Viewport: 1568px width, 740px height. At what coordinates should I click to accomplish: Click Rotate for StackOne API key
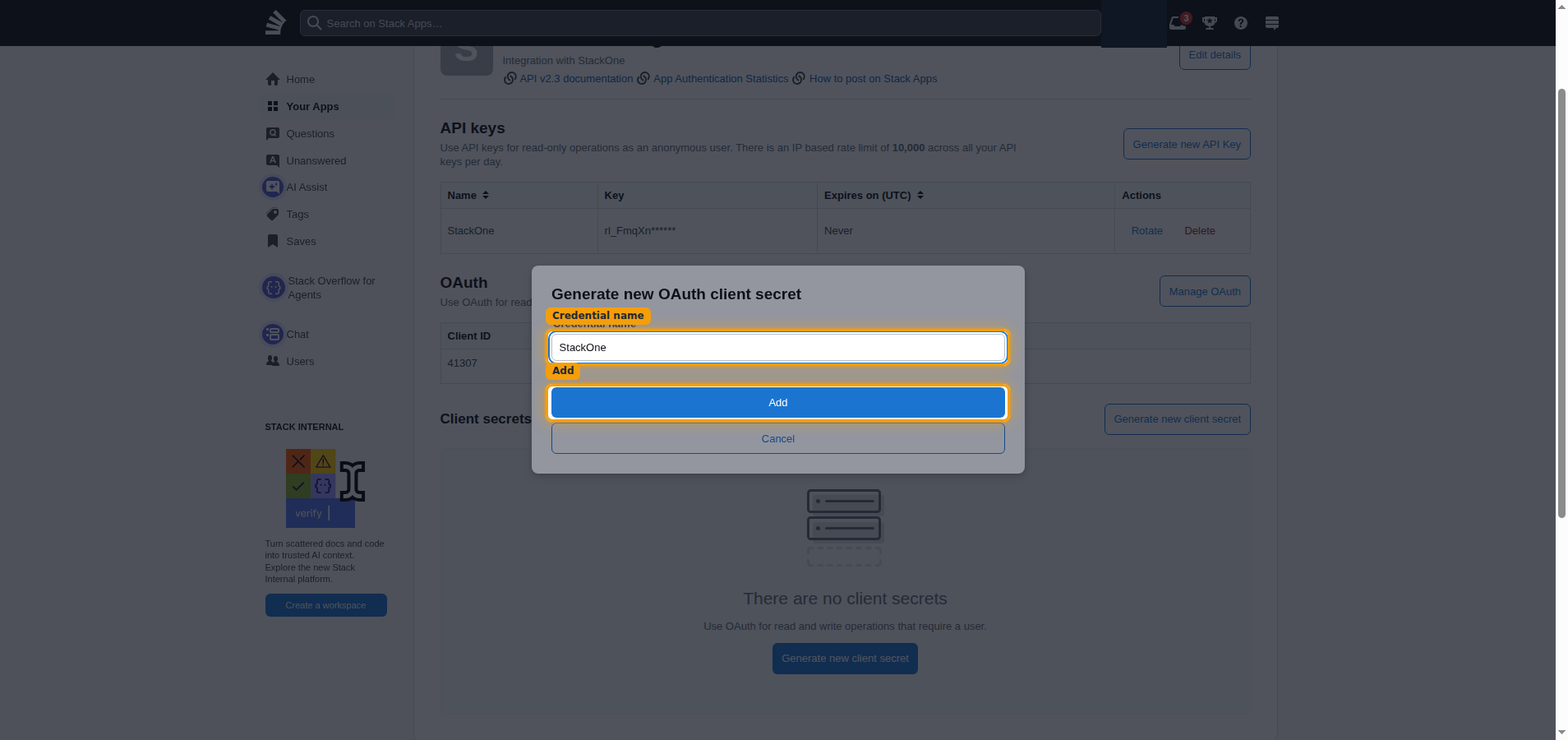coord(1146,231)
